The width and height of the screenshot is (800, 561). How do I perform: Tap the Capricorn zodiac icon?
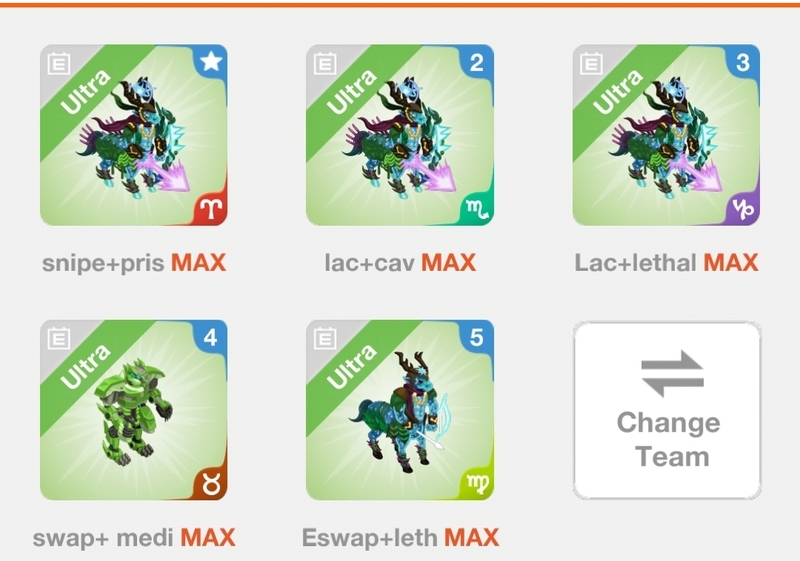pos(744,209)
